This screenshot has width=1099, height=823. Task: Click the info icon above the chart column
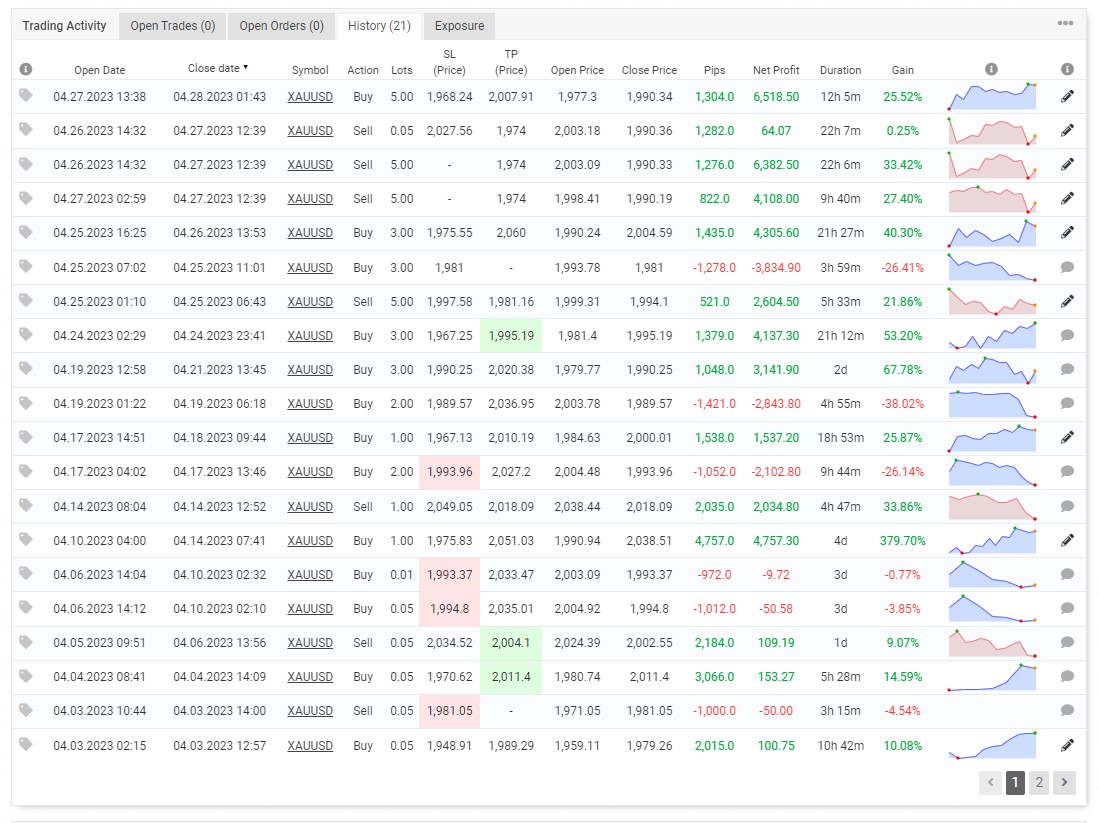pos(991,69)
